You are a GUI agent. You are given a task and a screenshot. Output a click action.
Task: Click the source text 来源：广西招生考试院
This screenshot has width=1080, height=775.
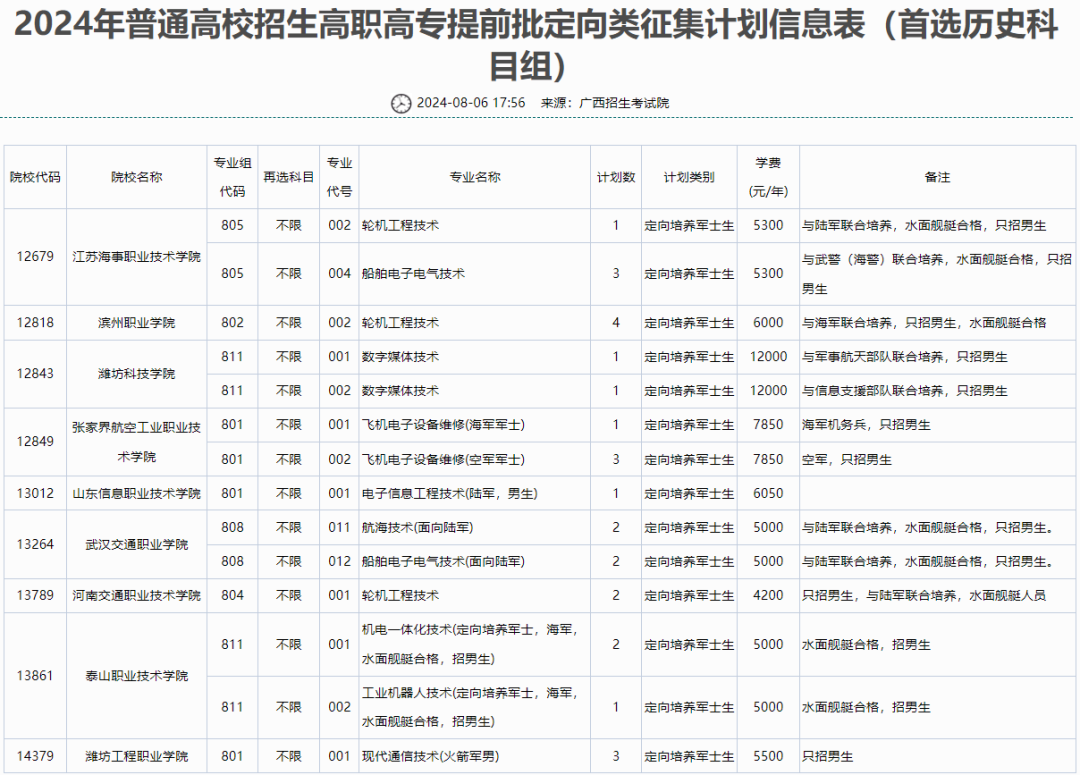605,103
